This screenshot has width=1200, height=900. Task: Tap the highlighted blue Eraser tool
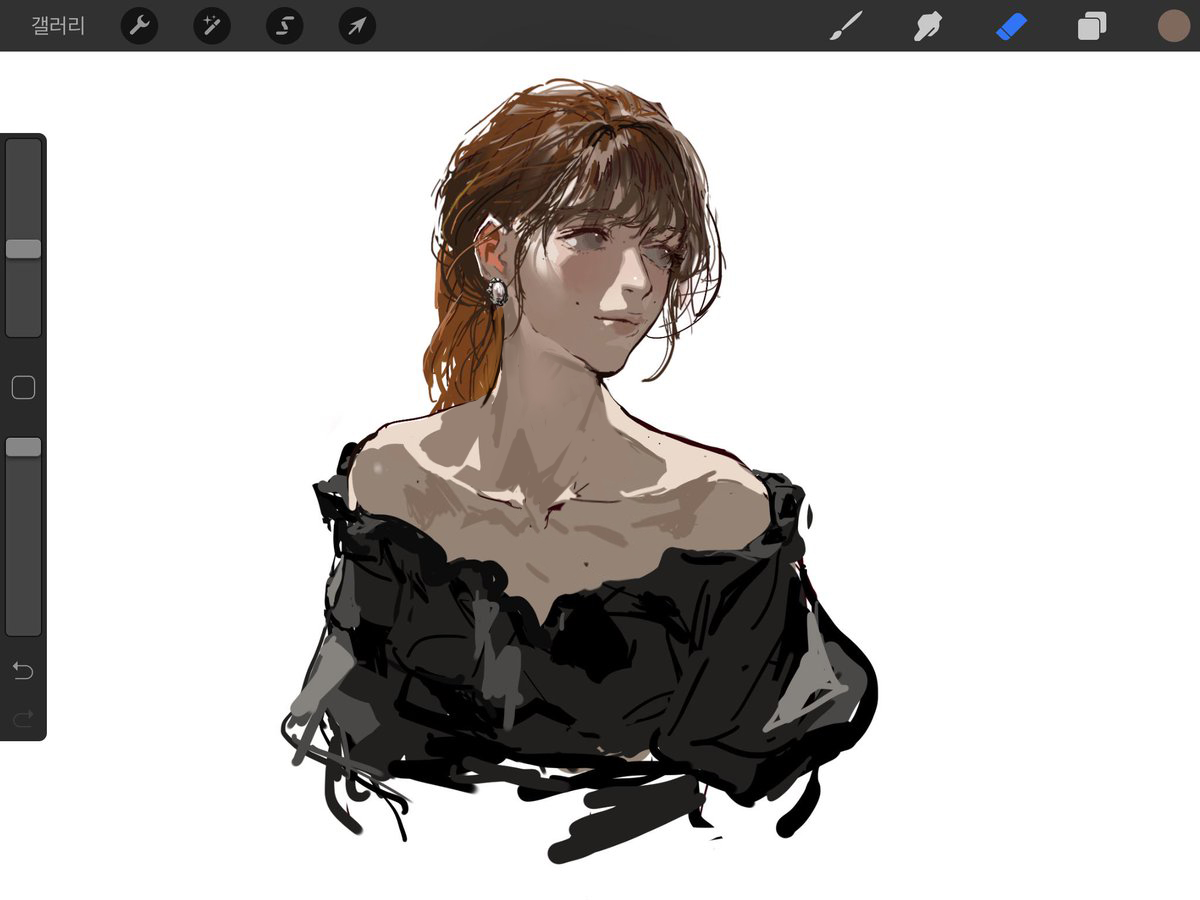click(x=1011, y=26)
